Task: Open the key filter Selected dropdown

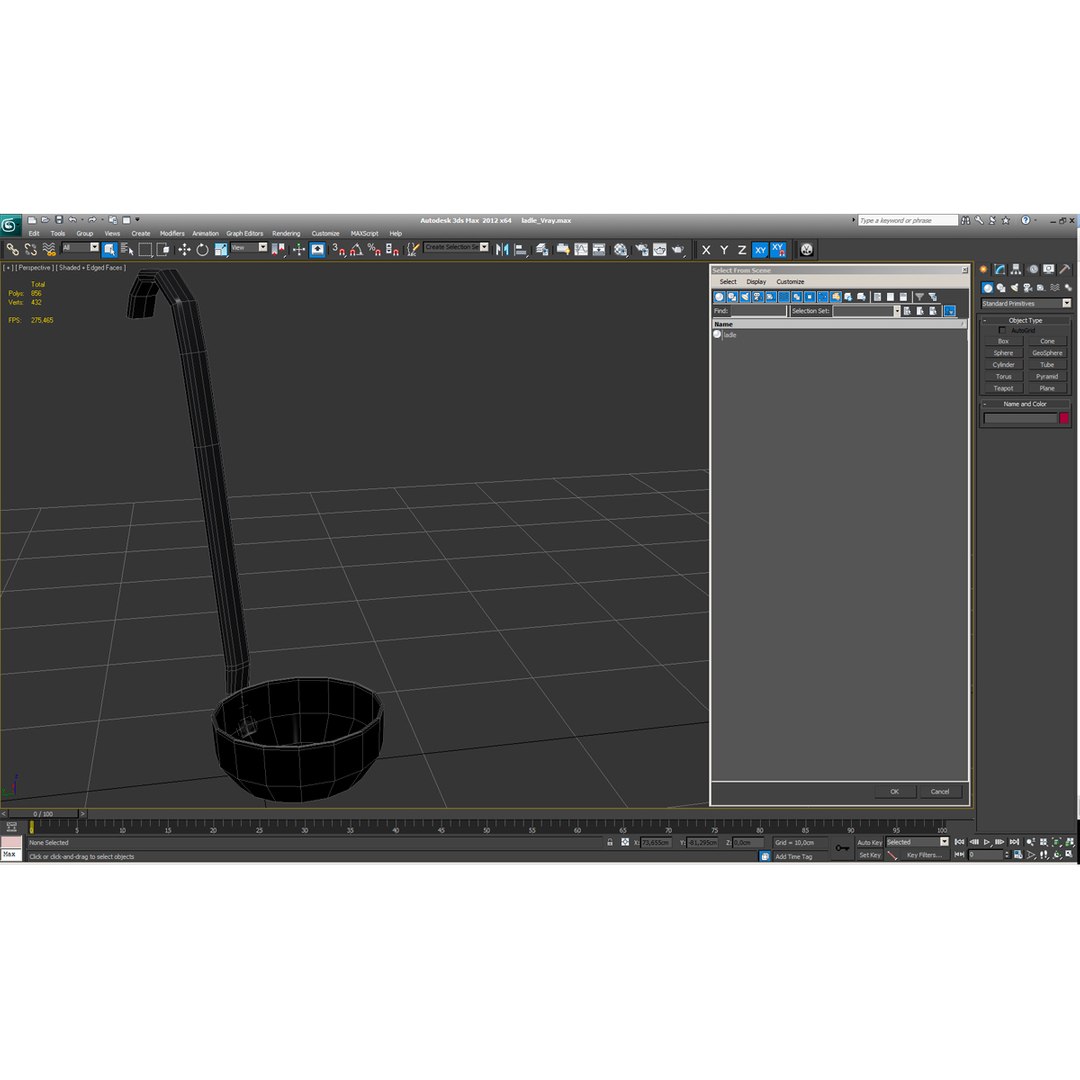Action: click(917, 842)
